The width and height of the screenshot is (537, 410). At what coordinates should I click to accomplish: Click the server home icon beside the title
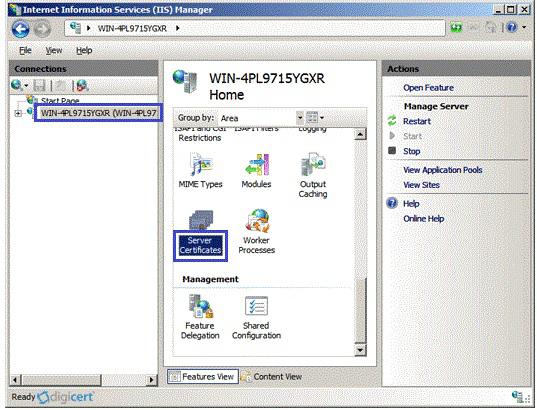click(x=185, y=82)
